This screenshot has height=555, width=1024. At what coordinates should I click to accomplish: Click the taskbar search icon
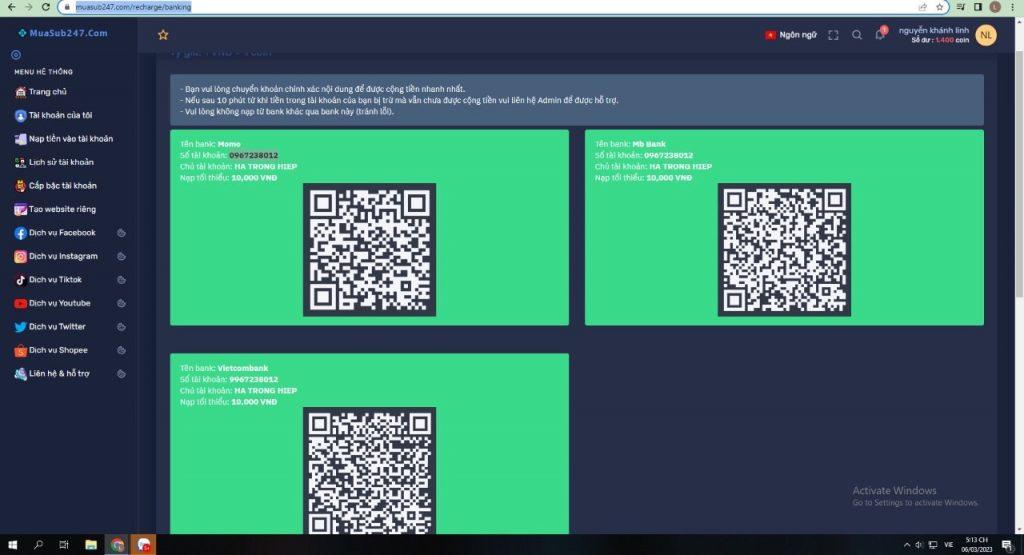[x=39, y=545]
